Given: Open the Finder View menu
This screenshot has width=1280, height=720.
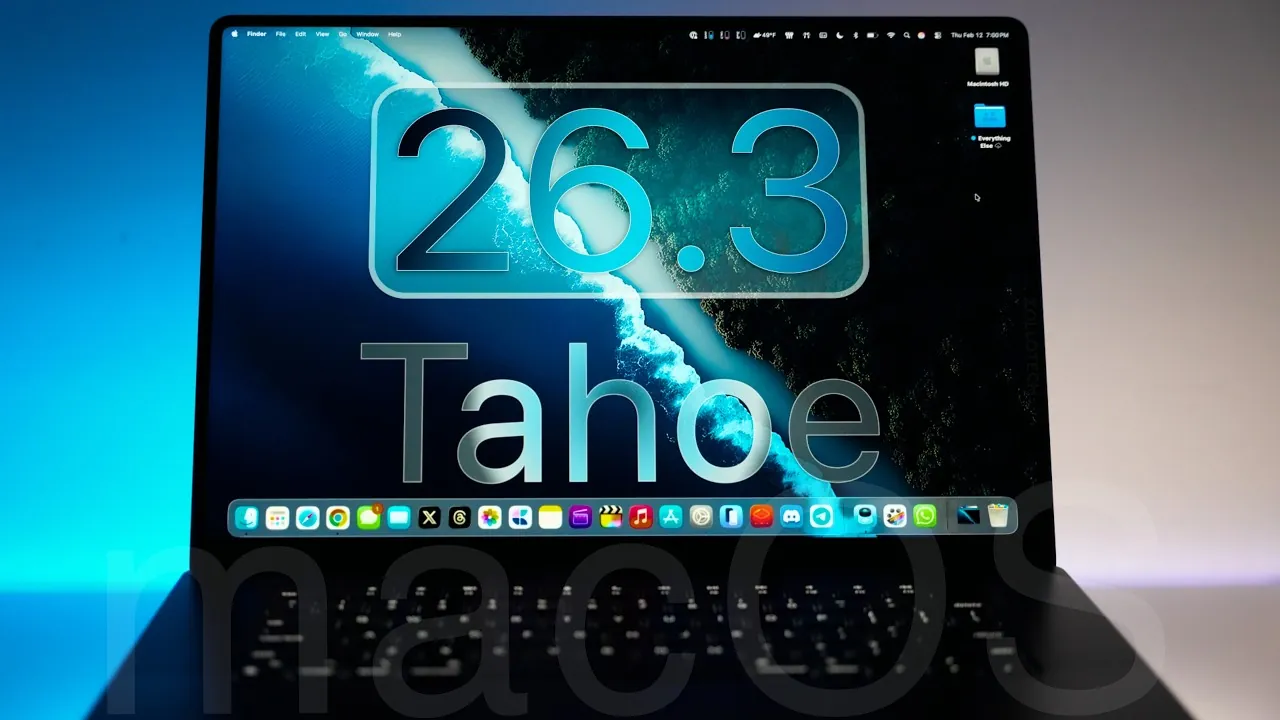Looking at the screenshot, I should (x=321, y=33).
